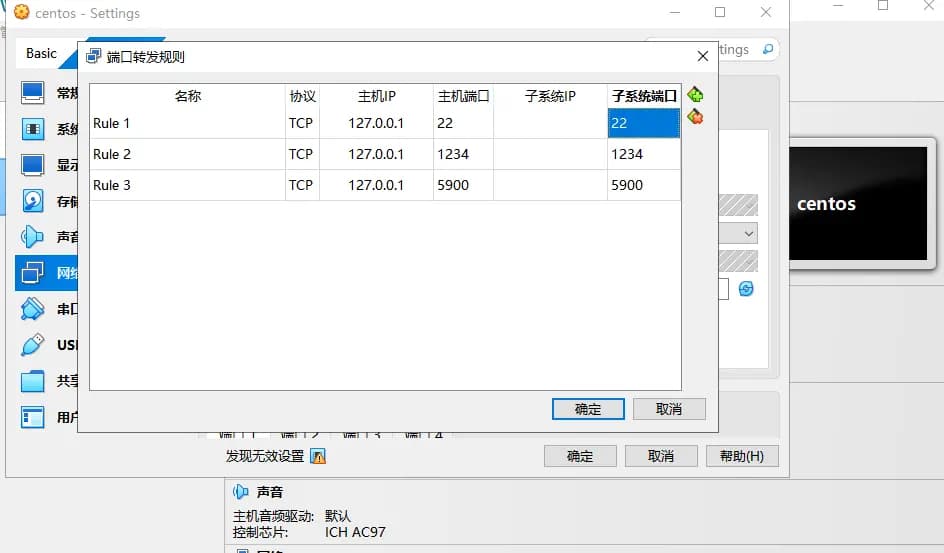Sort by the 子系统IP column header
Image resolution: width=944 pixels, height=553 pixels.
(550, 96)
